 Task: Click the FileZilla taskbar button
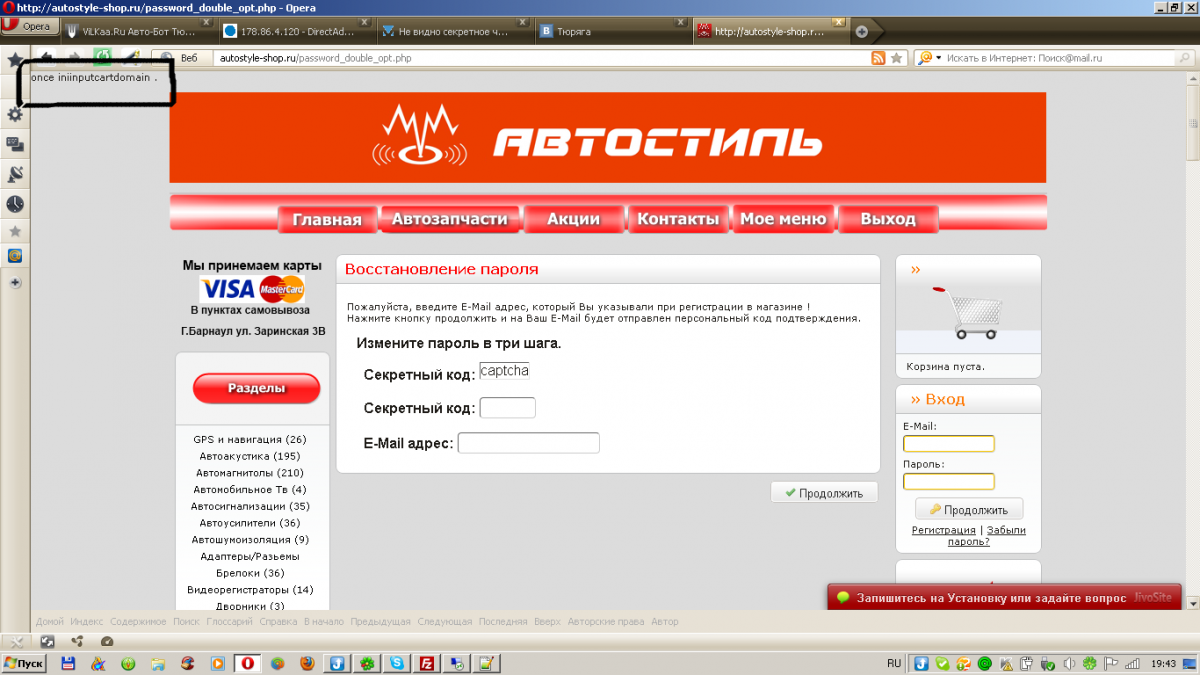tap(427, 663)
